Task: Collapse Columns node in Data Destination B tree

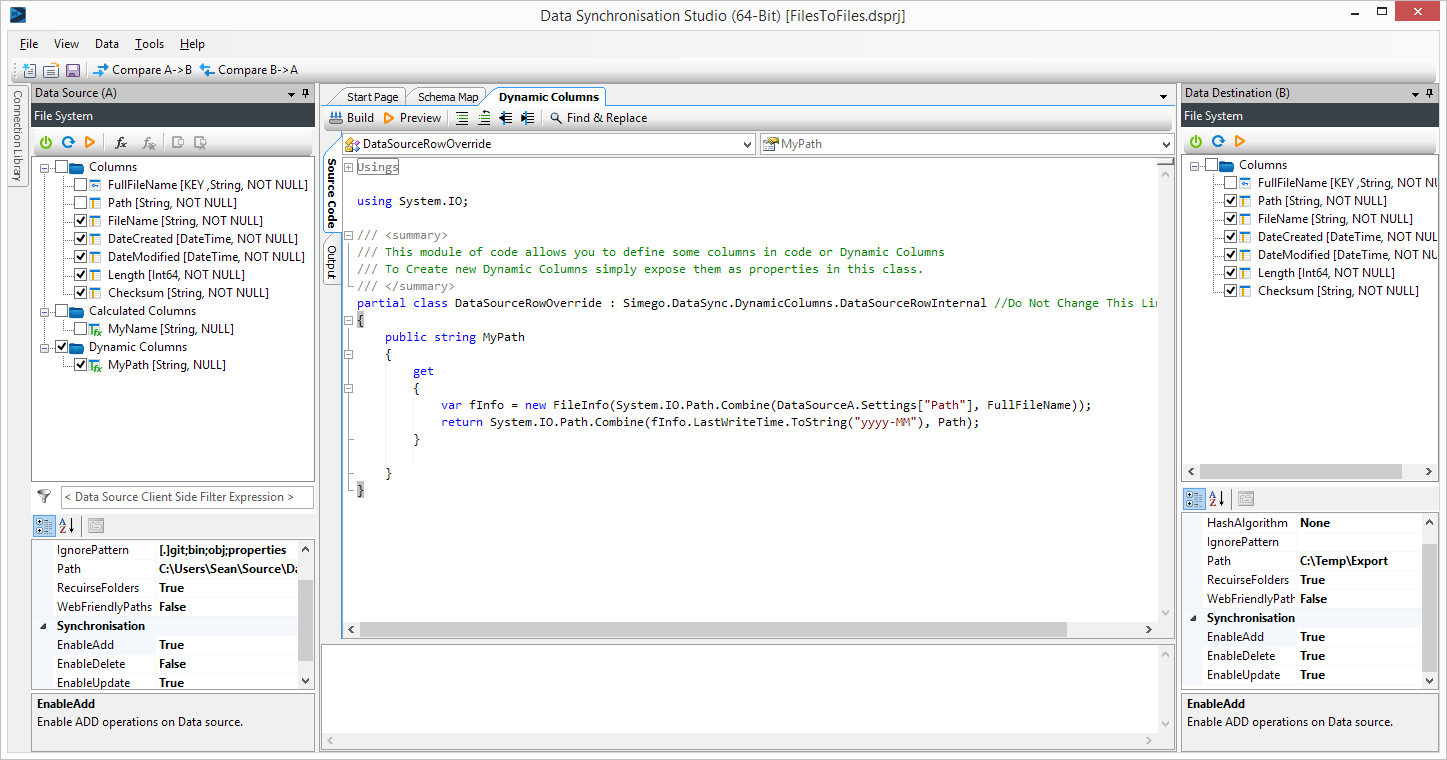Action: tap(1195, 165)
